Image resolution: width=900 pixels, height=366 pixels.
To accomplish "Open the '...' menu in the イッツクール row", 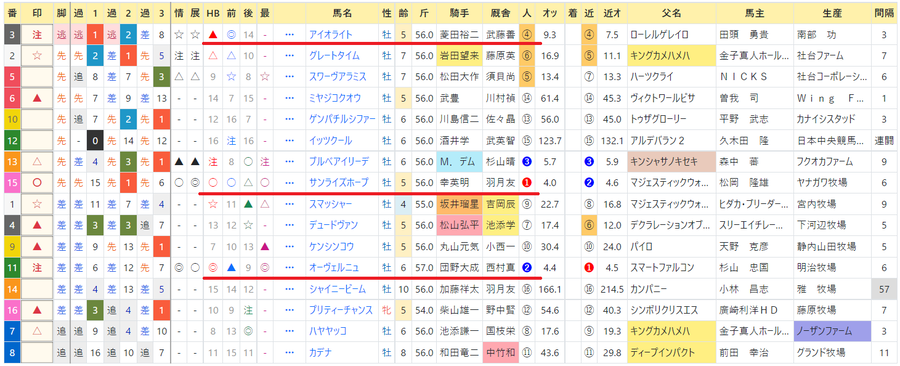I will point(289,141).
